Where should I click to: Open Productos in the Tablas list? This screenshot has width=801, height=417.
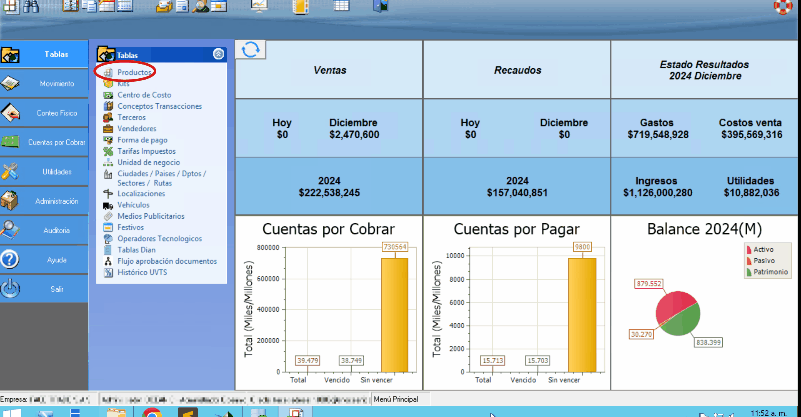click(x=134, y=73)
